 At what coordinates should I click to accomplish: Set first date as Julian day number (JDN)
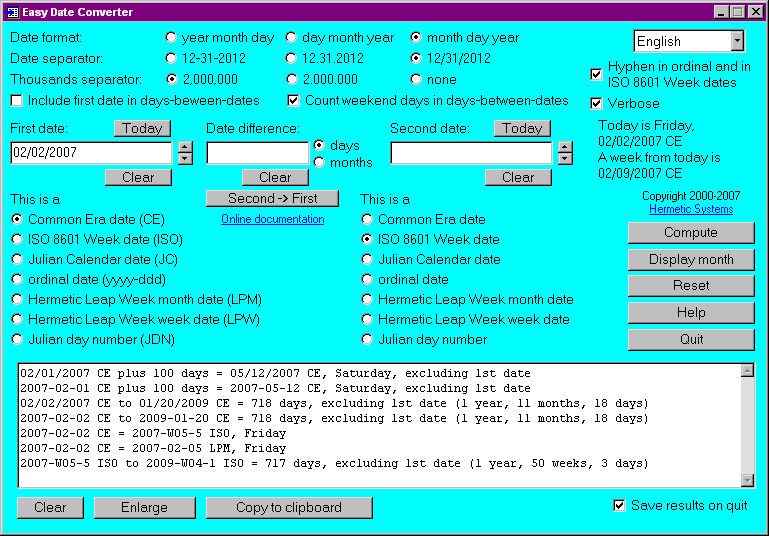point(17,339)
